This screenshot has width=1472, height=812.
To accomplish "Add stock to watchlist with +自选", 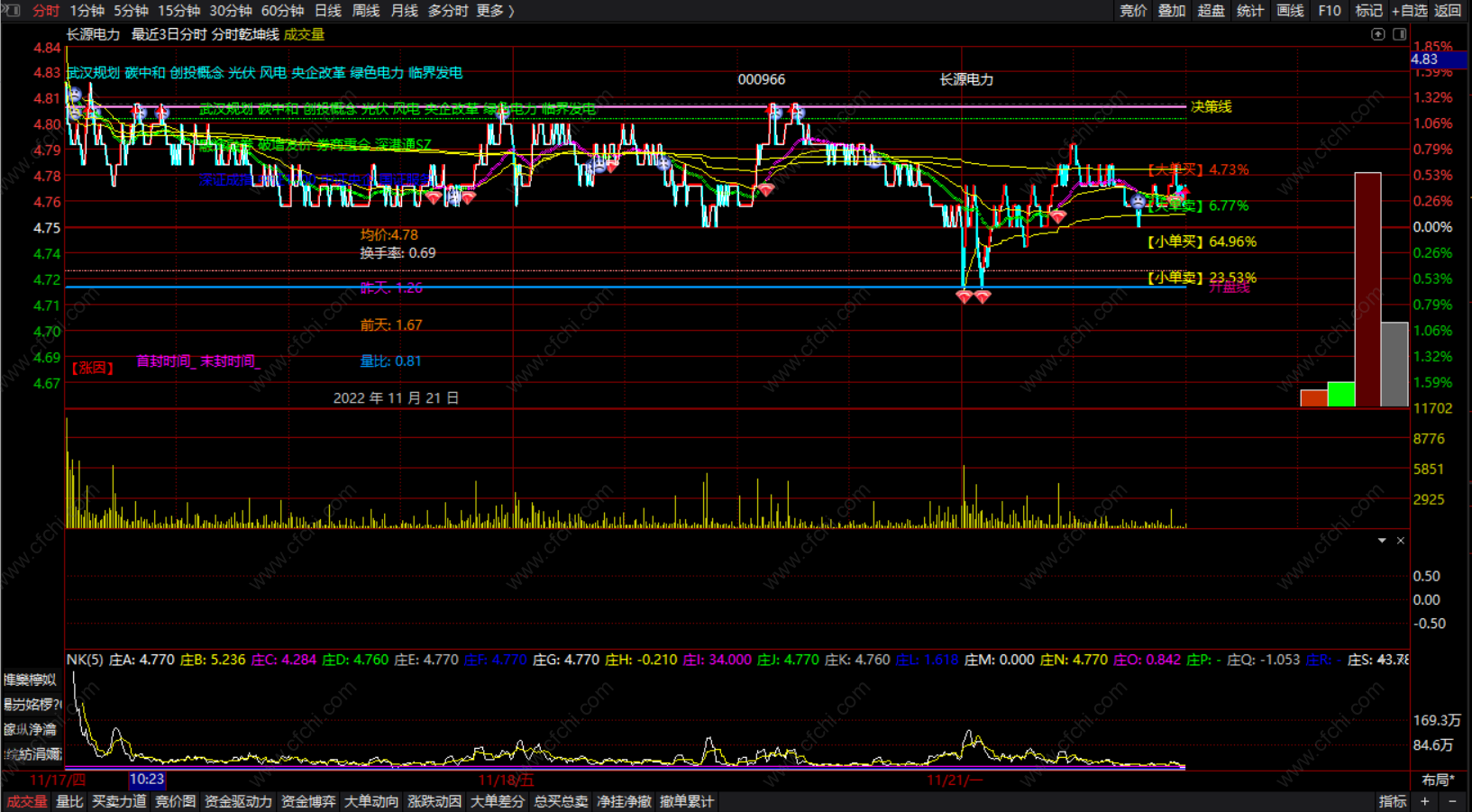I will pyautogui.click(x=1410, y=11).
